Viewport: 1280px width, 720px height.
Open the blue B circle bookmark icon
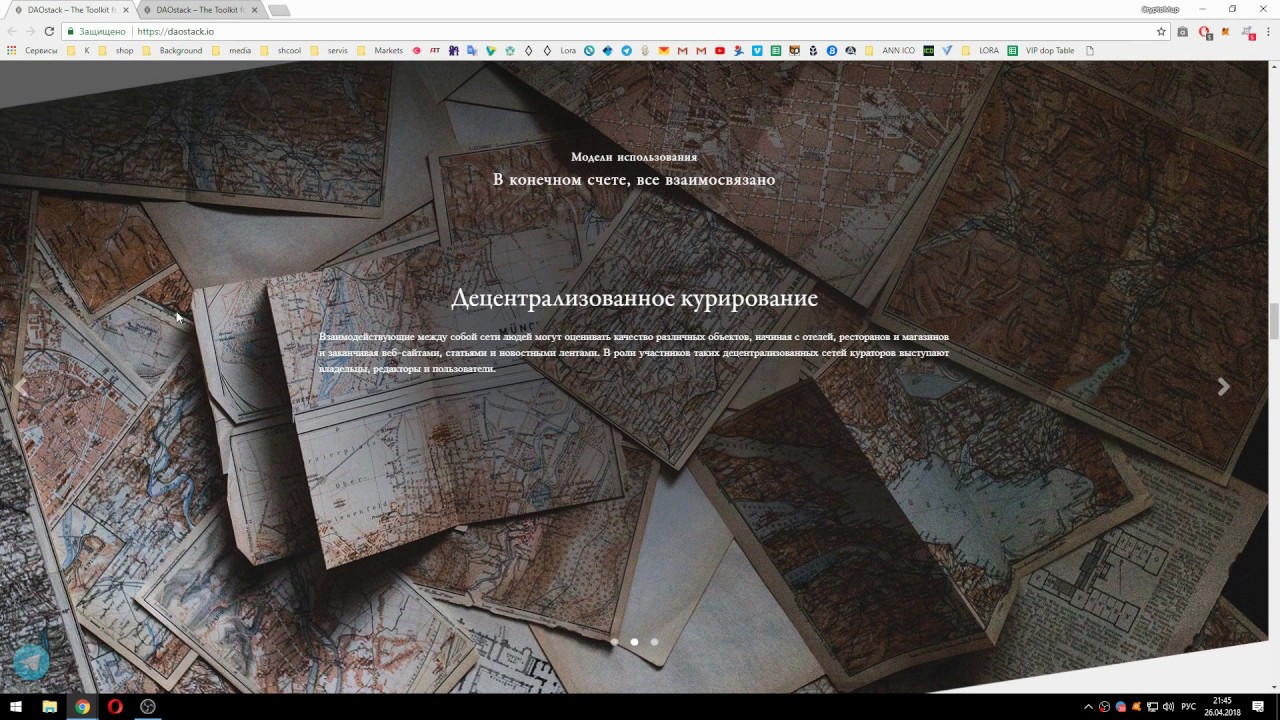coord(832,50)
